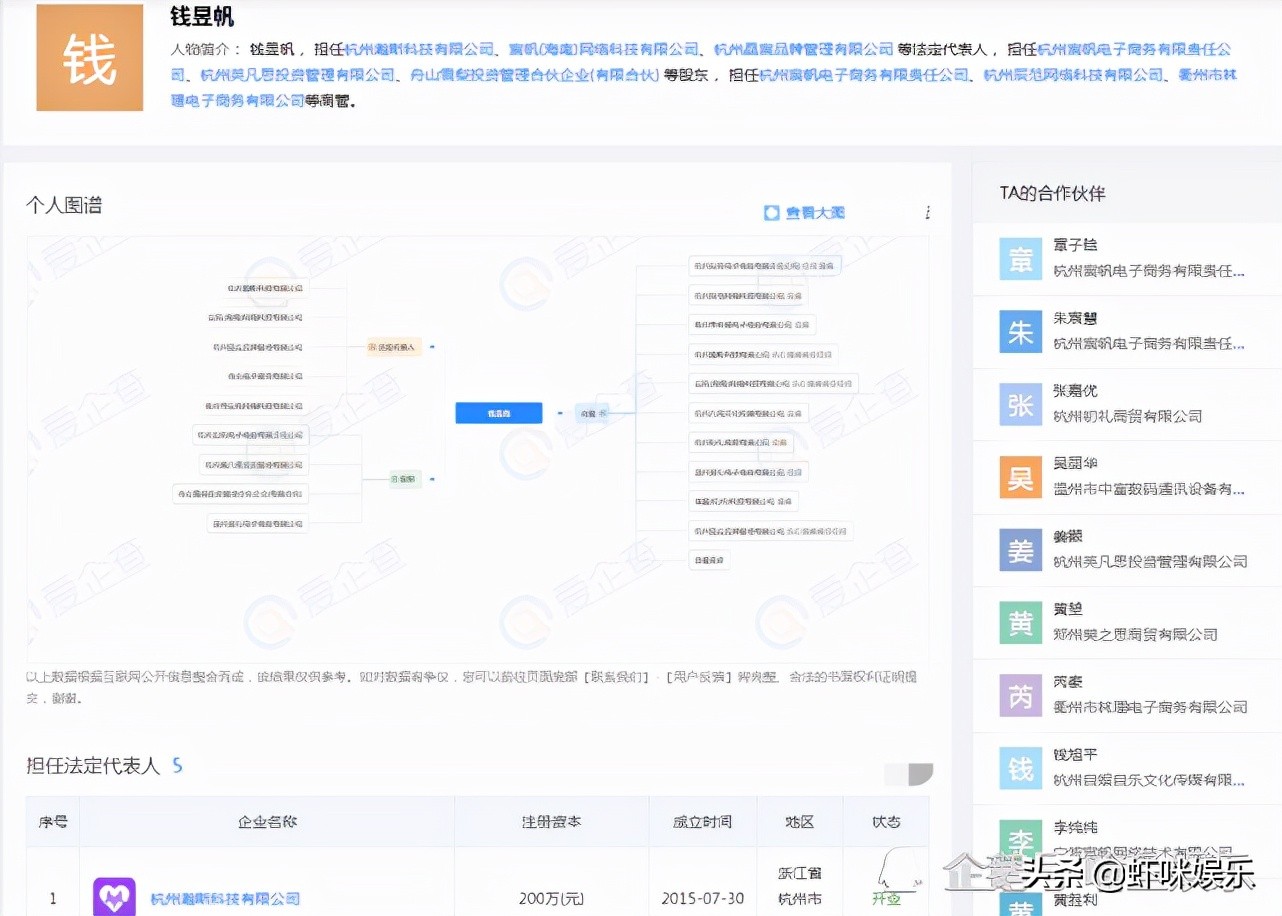Click the 个人图谱 section header
Viewport: 1282px width, 916px height.
pyautogui.click(x=64, y=204)
